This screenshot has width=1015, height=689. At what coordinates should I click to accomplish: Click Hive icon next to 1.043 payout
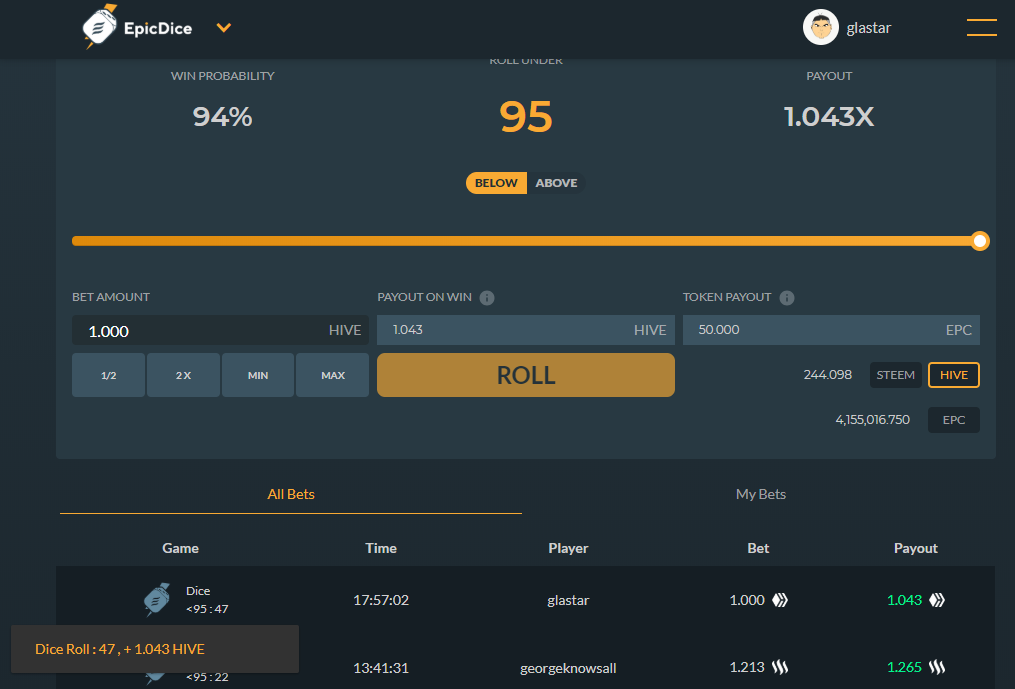coord(937,601)
